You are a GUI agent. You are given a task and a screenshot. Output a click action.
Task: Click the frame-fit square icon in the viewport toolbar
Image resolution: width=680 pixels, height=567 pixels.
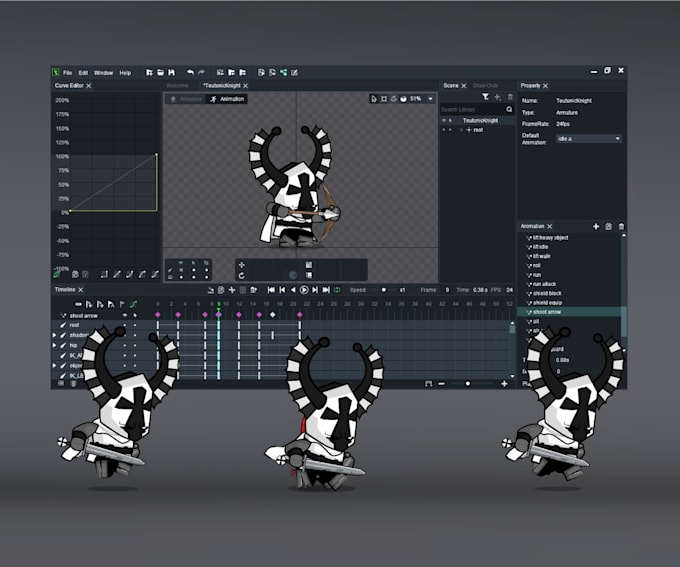(x=384, y=99)
